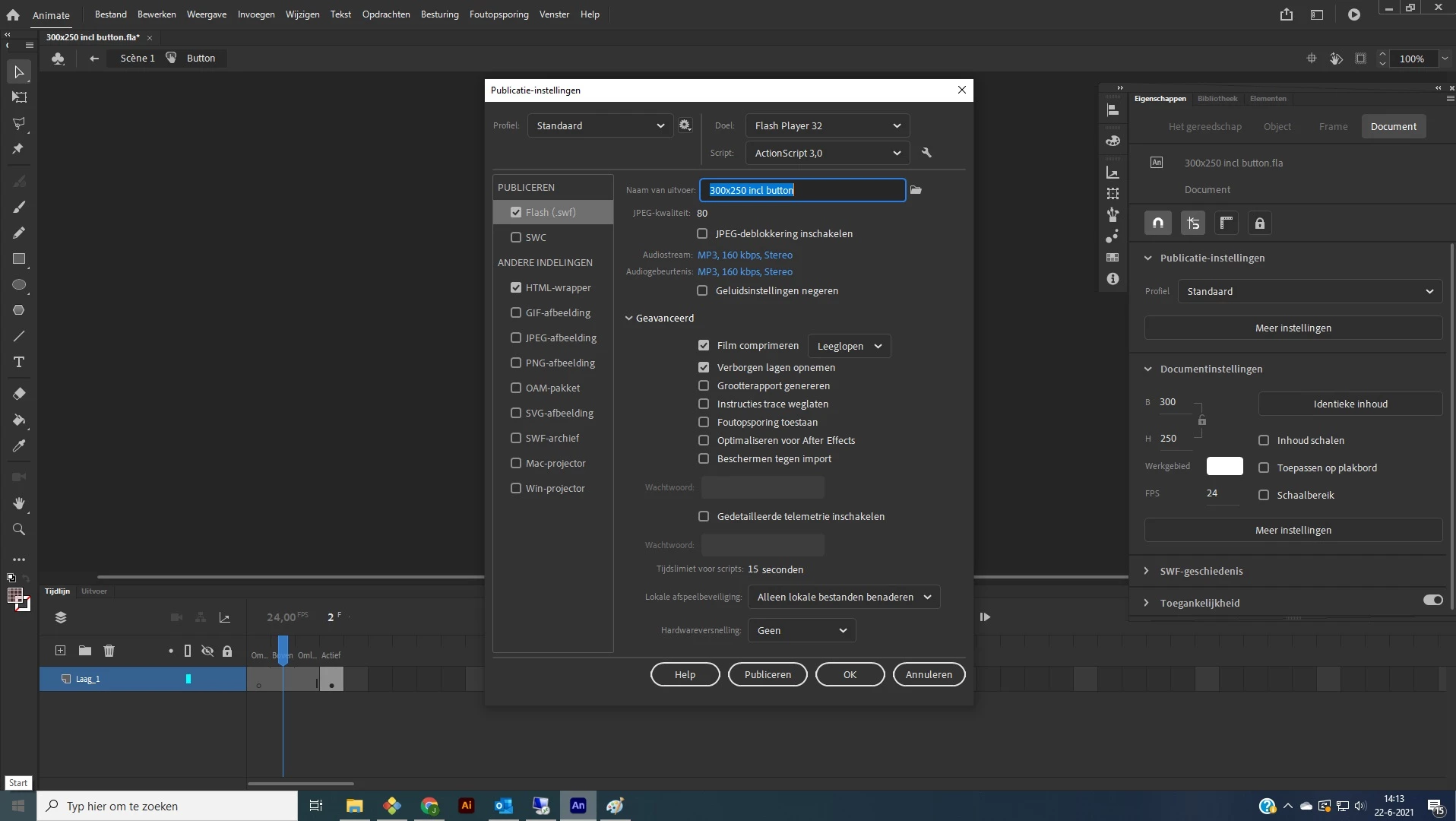Viewport: 1456px width, 821px height.
Task: Toggle Verborgen lagen opnemen checkbox
Action: (704, 367)
